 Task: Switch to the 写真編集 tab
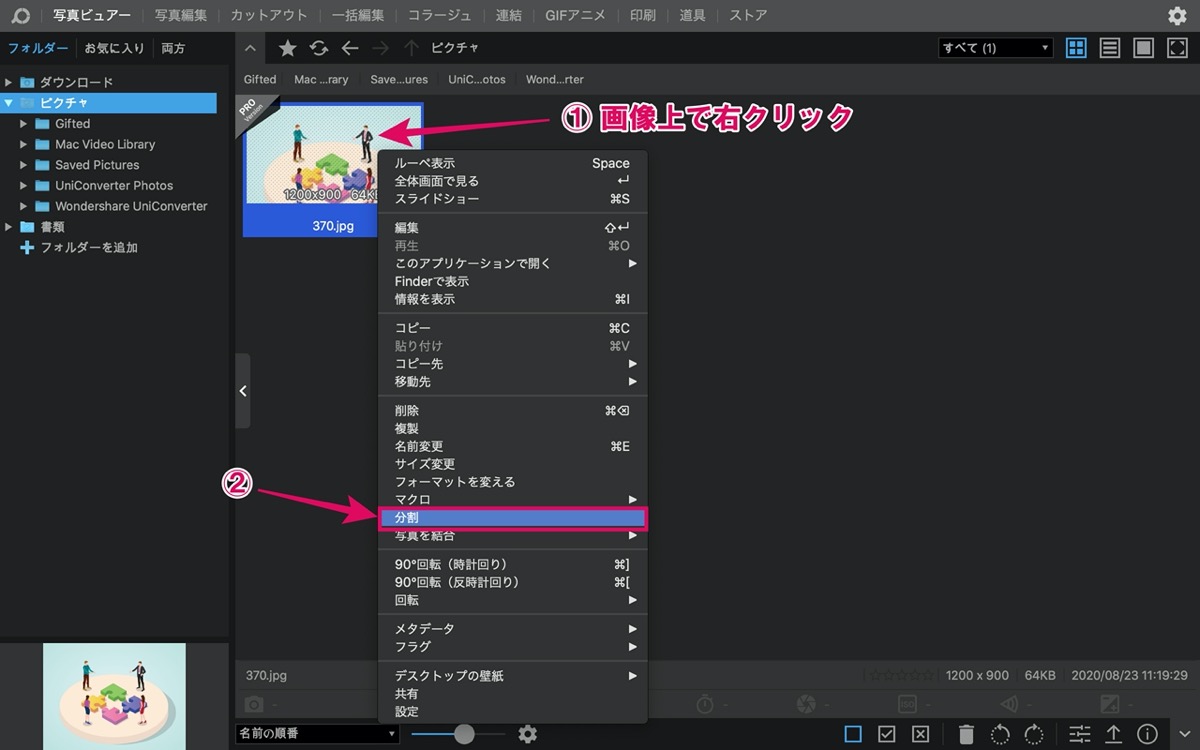click(181, 15)
